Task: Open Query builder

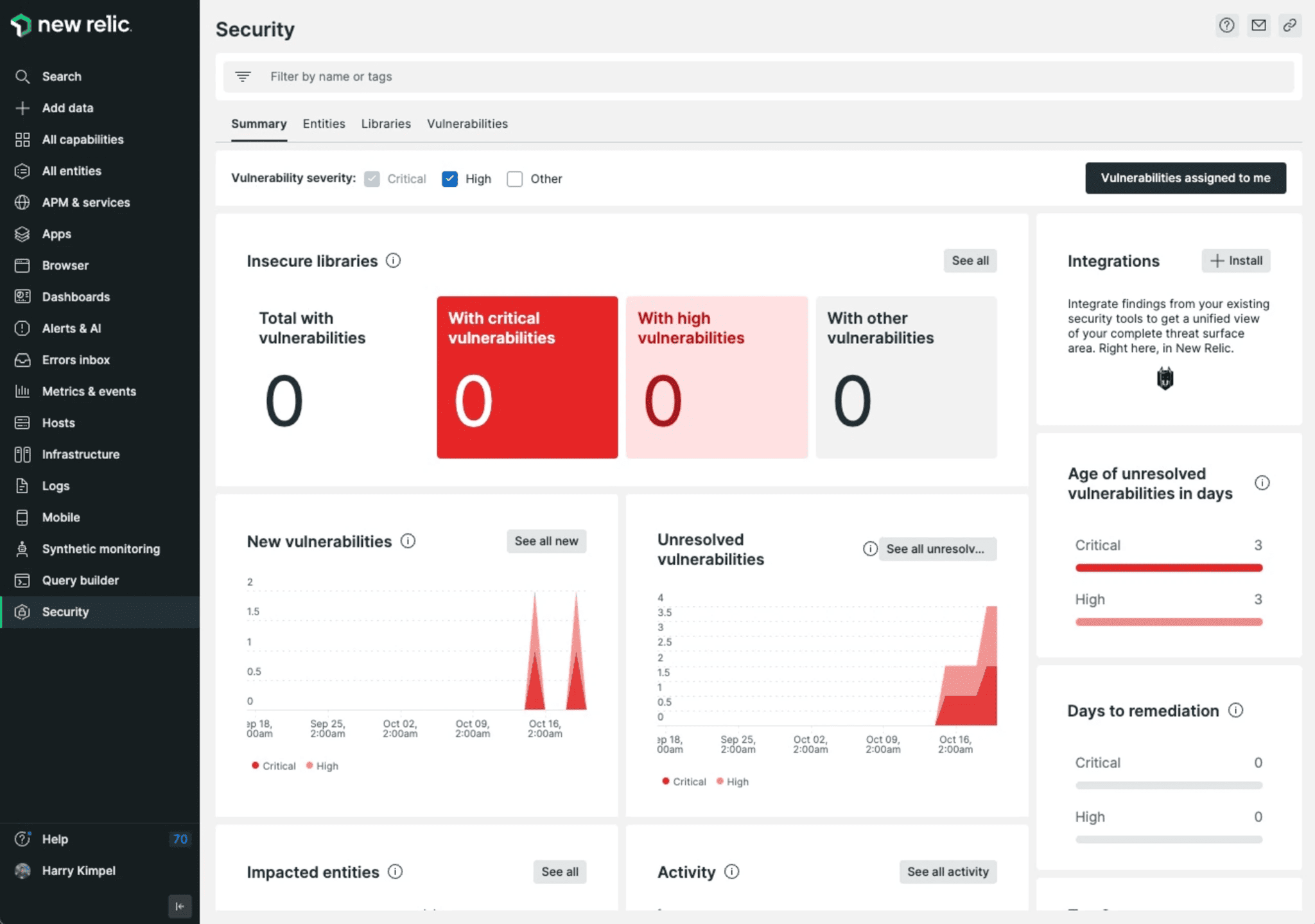Action: pyautogui.click(x=80, y=580)
